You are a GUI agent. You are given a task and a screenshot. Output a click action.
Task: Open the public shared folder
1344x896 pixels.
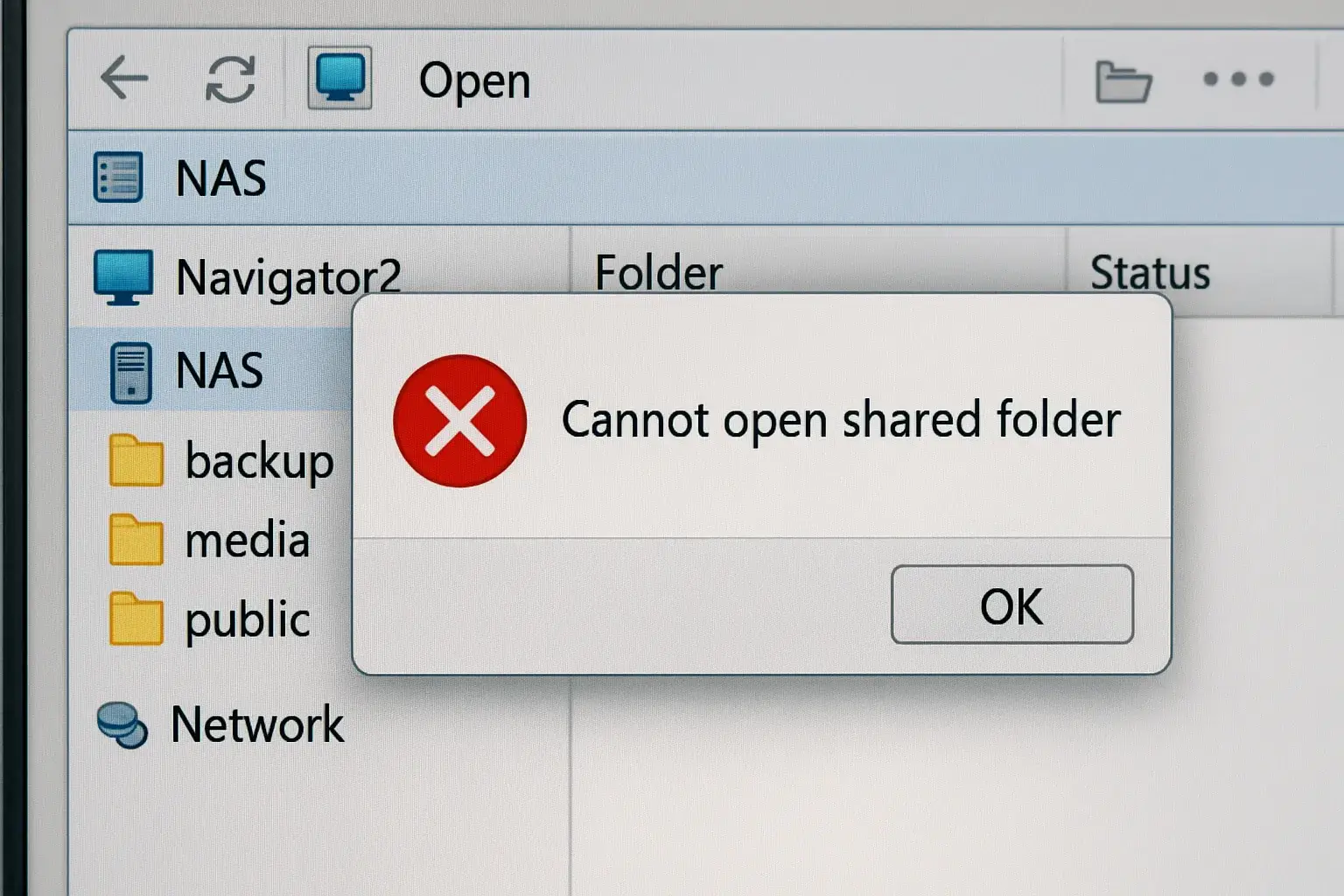point(248,620)
